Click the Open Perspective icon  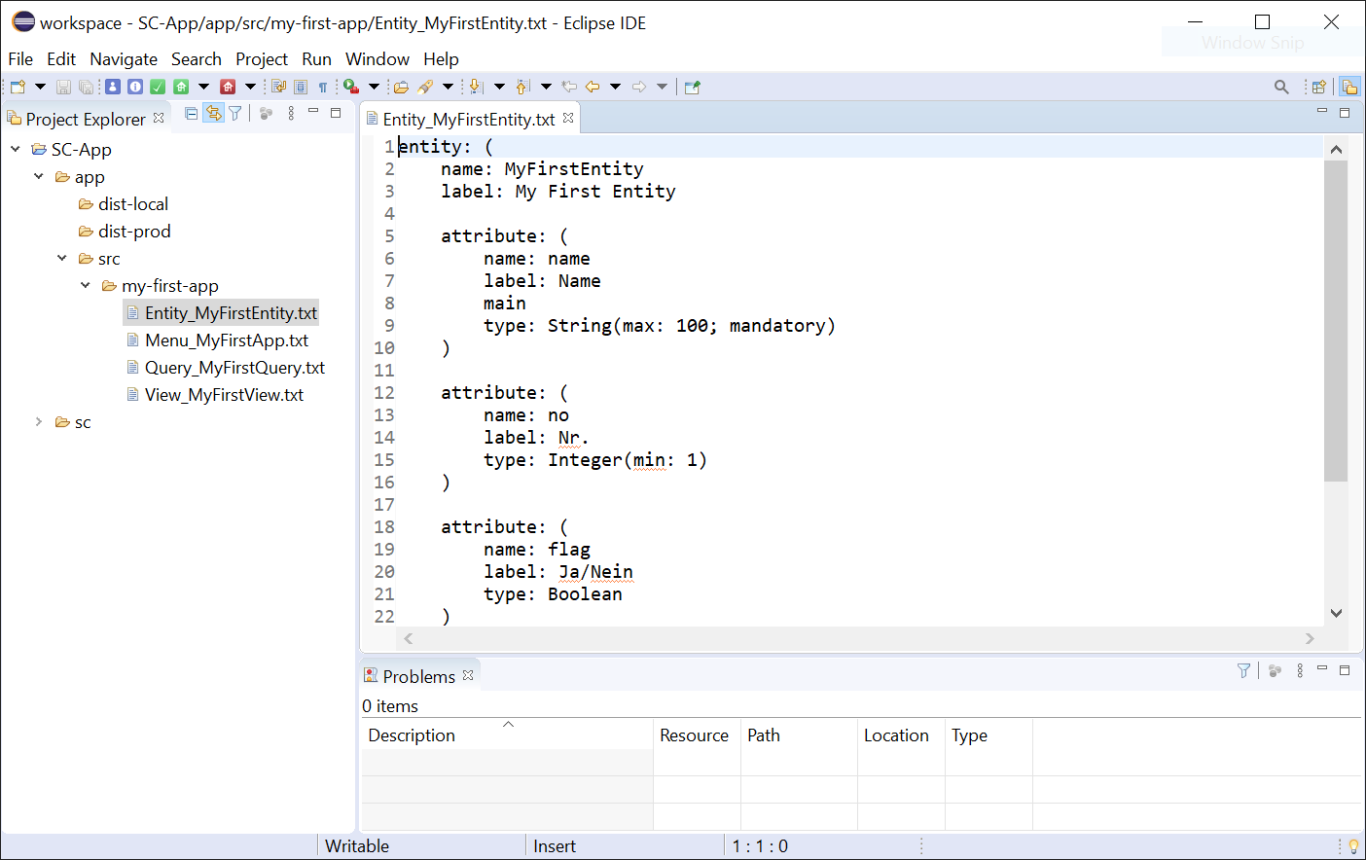(1319, 87)
